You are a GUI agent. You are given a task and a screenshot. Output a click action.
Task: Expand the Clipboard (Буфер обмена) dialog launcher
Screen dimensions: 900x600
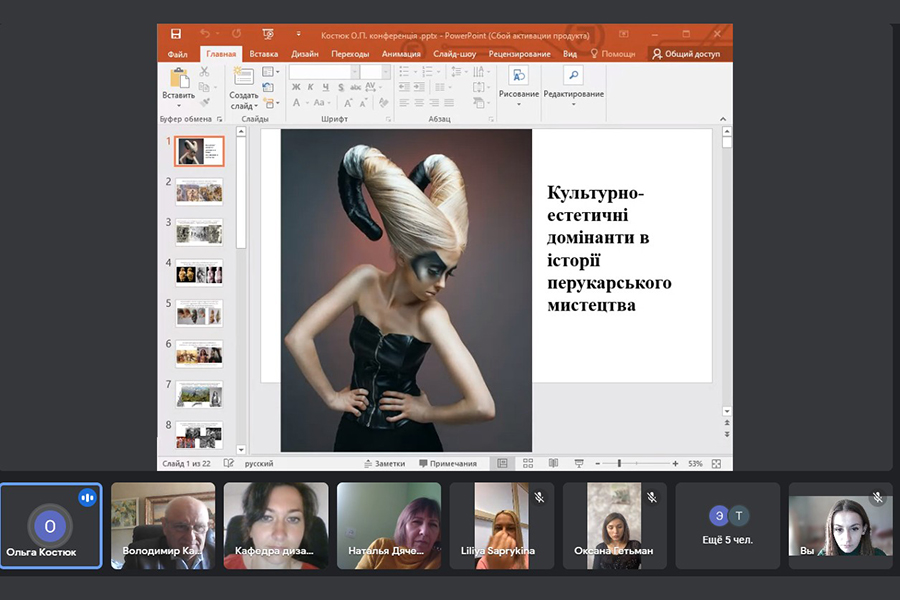click(220, 119)
